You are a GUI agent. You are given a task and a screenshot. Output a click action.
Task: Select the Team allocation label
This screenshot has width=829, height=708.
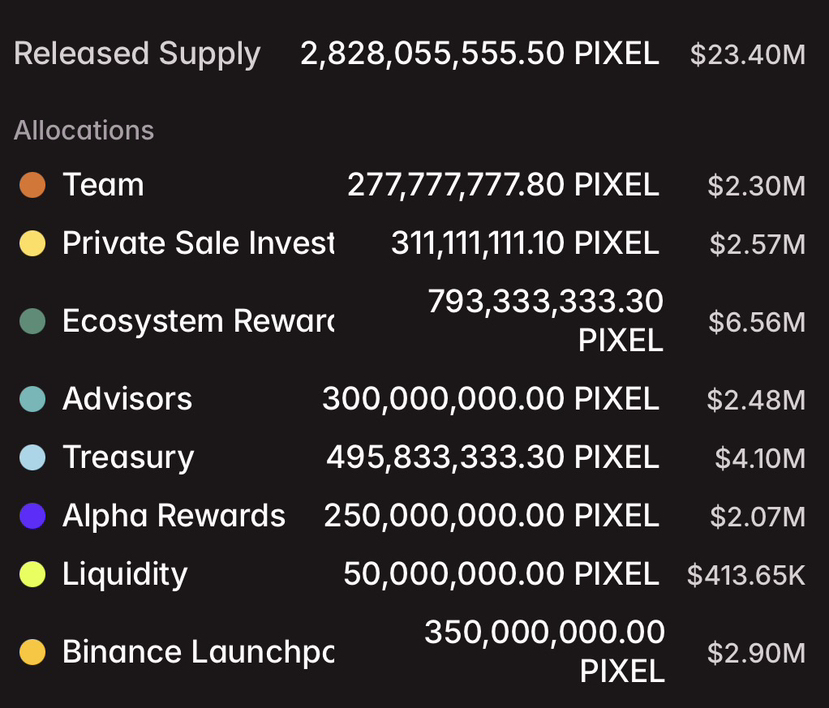103,185
